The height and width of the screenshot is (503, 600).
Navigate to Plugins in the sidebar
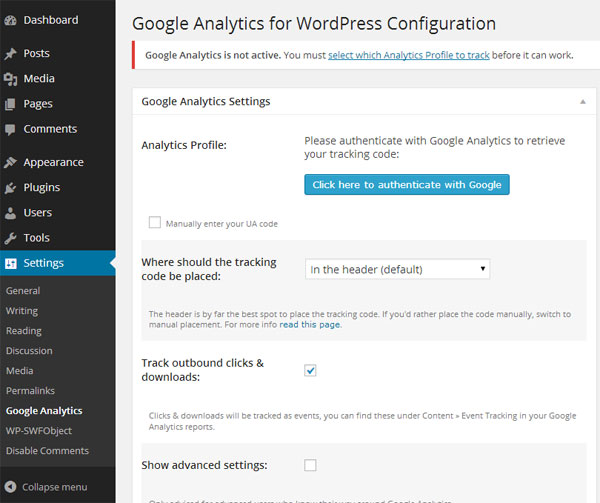pyautogui.click(x=42, y=187)
